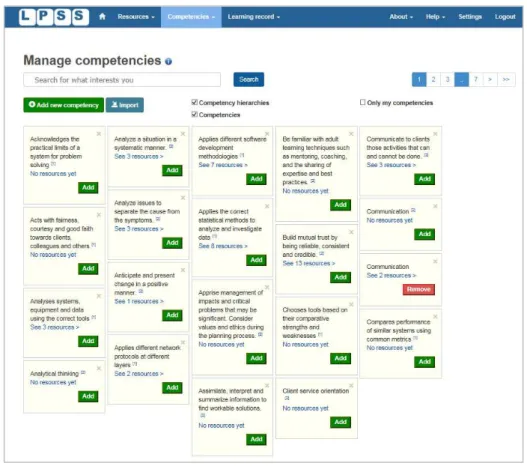This screenshot has width=527, height=466.
Task: Close the Communication card that has Remove button
Action: click(x=435, y=261)
